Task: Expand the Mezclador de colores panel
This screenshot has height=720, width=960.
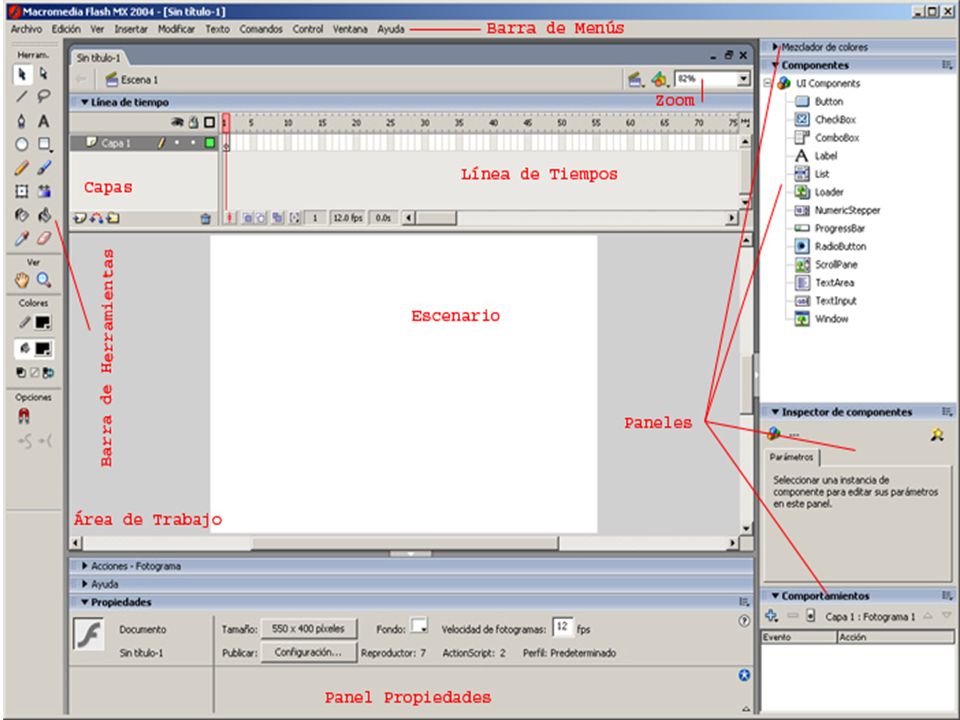Action: 774,47
